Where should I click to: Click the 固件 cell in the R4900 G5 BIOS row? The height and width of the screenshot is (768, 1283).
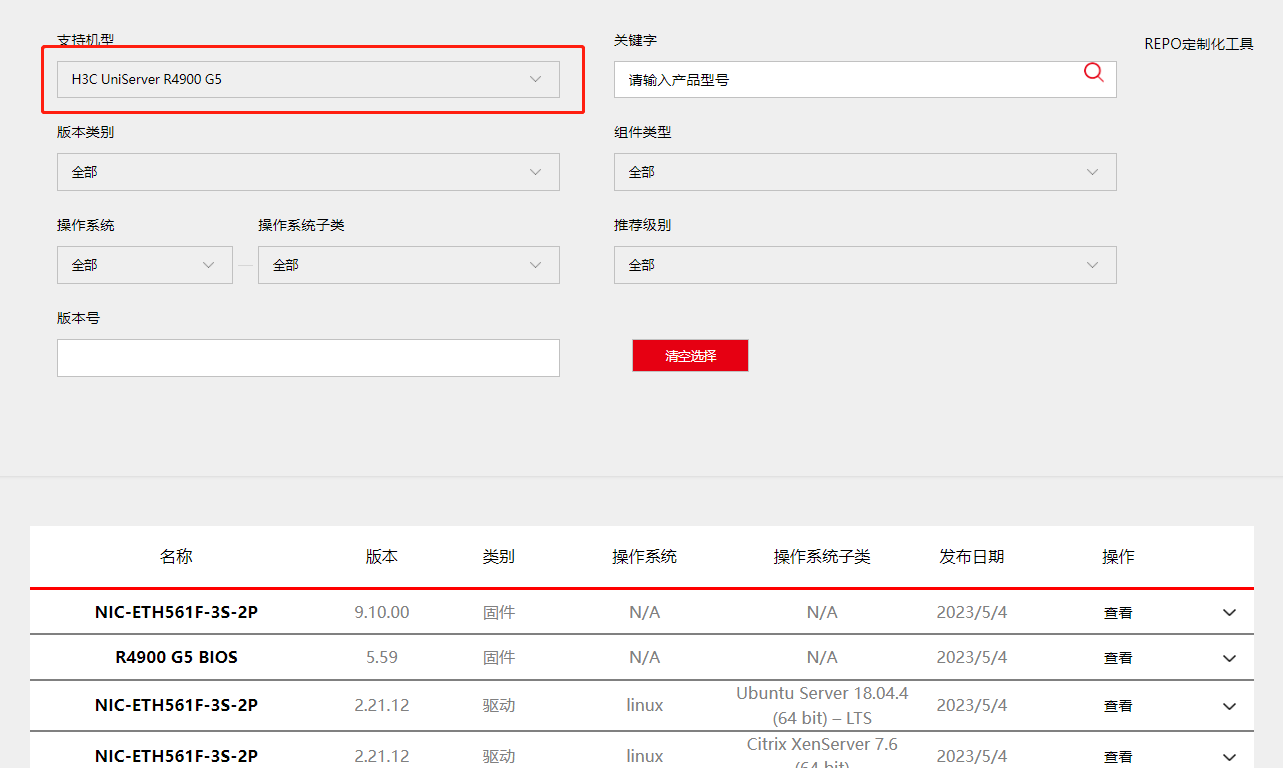(499, 658)
